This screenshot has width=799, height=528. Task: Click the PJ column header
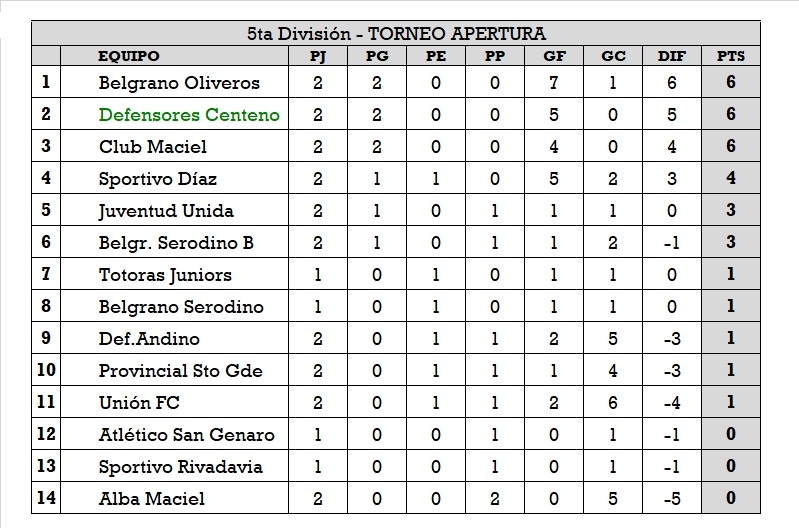click(317, 56)
